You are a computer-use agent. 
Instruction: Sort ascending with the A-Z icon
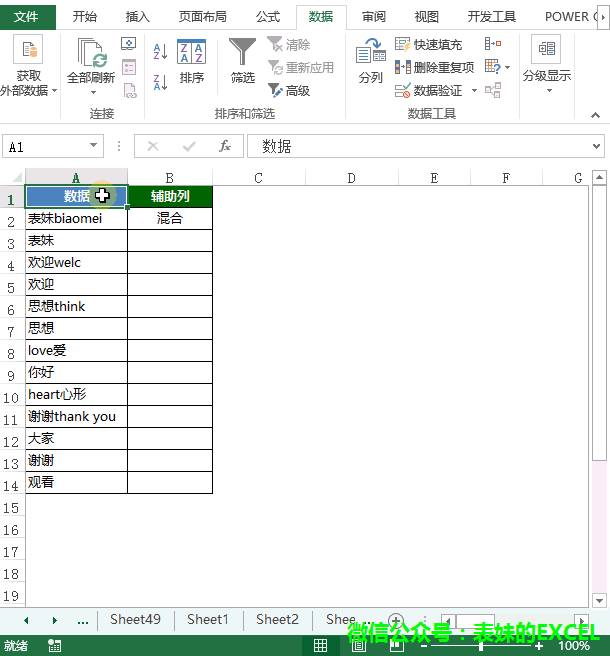point(161,51)
